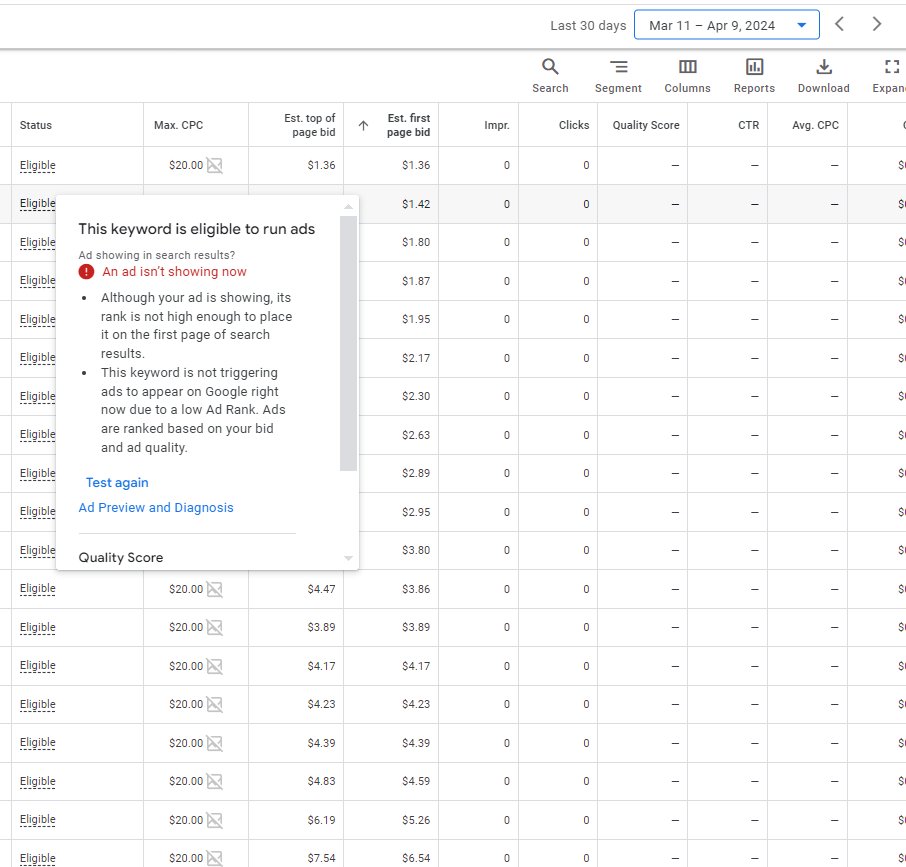Sort the table by the Clicks column
Viewport: 906px width, 867px height.
(573, 125)
